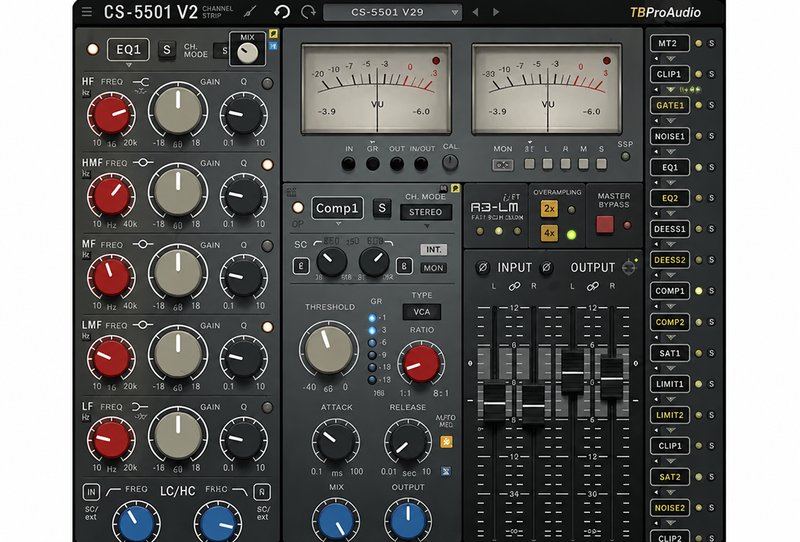The height and width of the screenshot is (542, 800).
Task: Click the wrench settings icon next to Channel Strip
Action: [249, 11]
